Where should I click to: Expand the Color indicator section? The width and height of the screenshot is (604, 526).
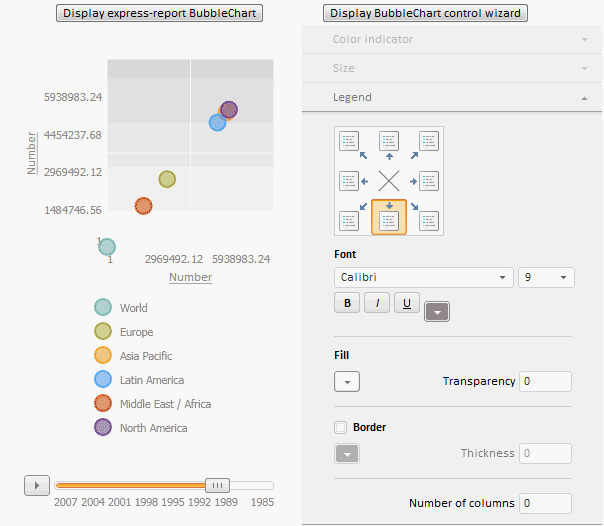tap(452, 39)
